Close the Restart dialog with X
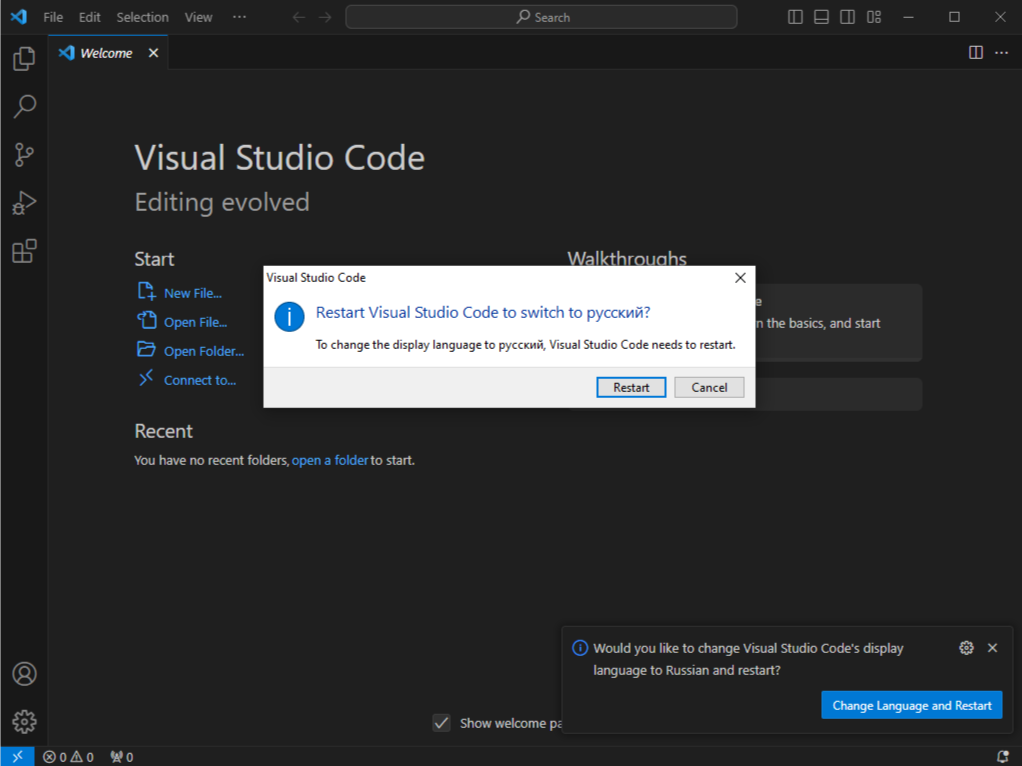The image size is (1022, 766). (740, 278)
